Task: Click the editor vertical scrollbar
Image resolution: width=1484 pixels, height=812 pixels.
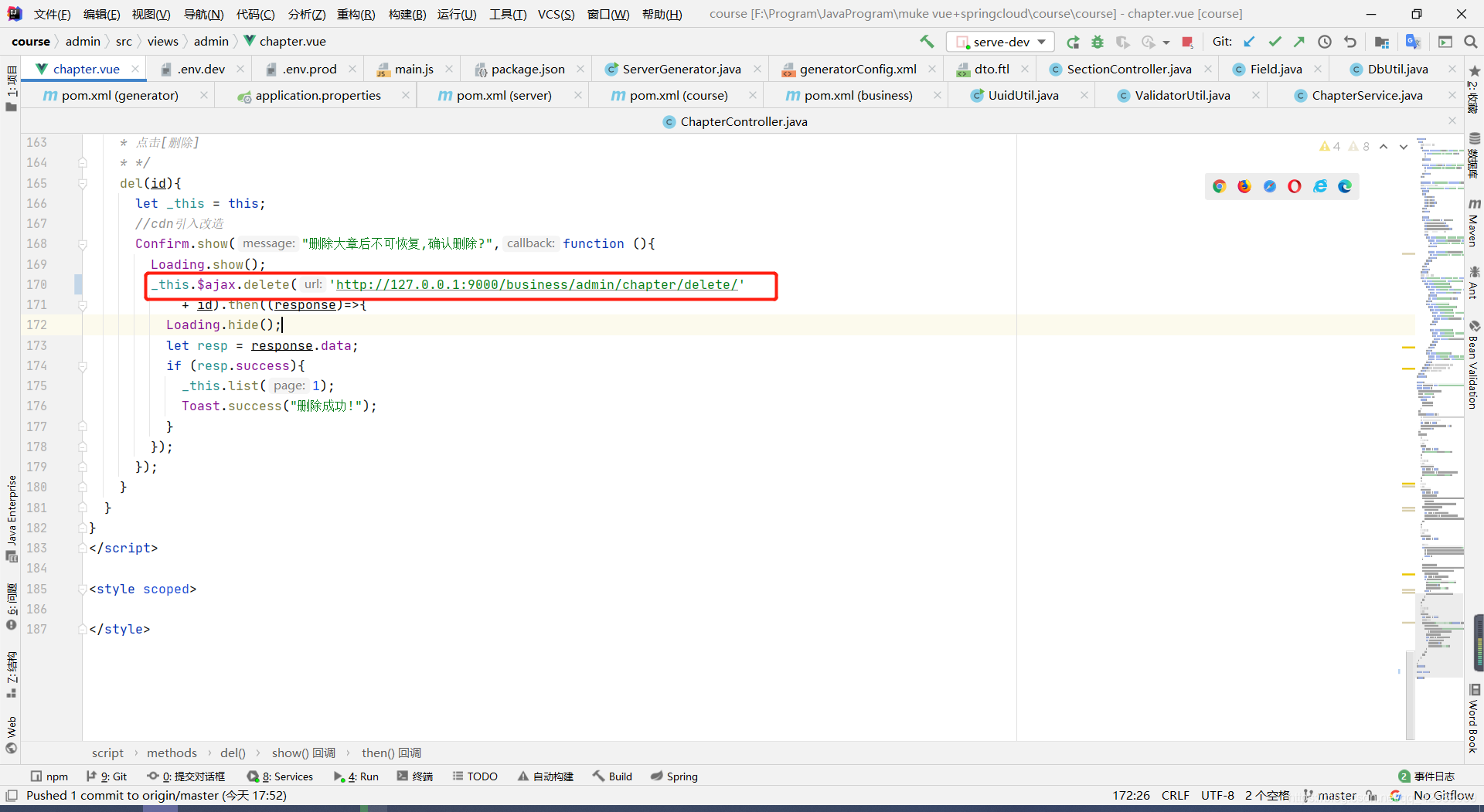Action: [x=1411, y=696]
